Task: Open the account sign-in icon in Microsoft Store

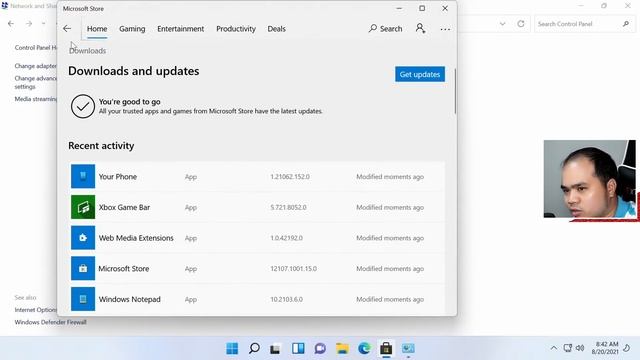Action: coord(420,28)
